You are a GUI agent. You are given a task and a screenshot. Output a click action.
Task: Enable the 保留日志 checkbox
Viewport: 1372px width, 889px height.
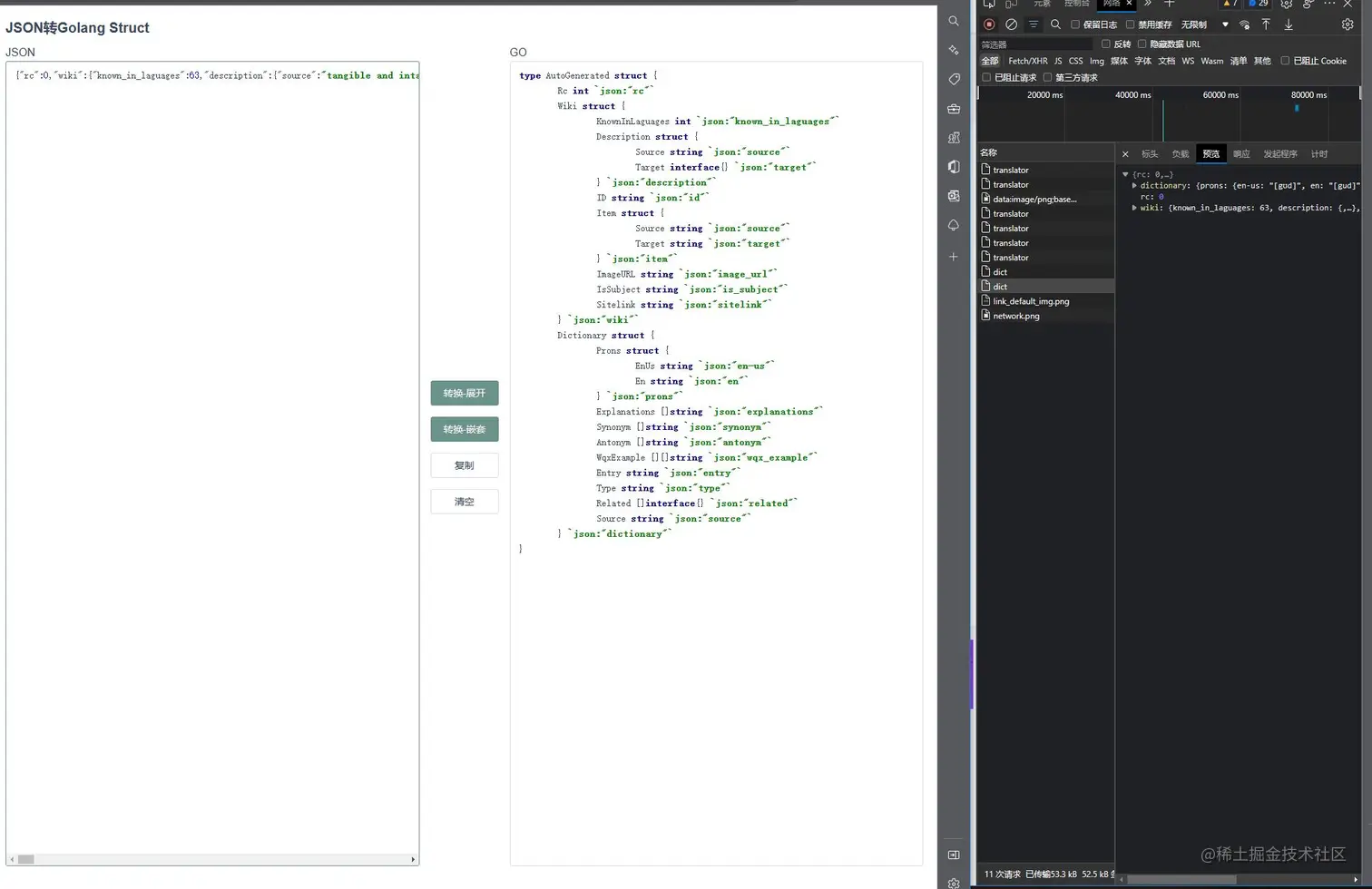click(x=1075, y=24)
